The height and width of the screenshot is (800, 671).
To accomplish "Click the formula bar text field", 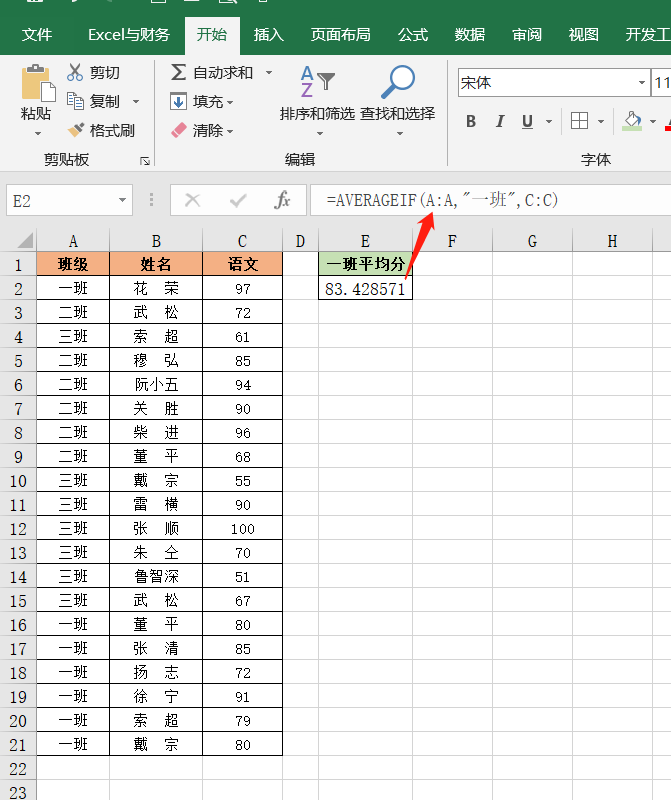I will tap(490, 200).
